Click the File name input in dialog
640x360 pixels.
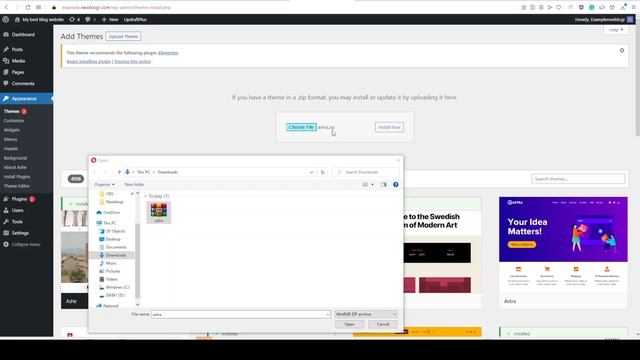(x=241, y=314)
